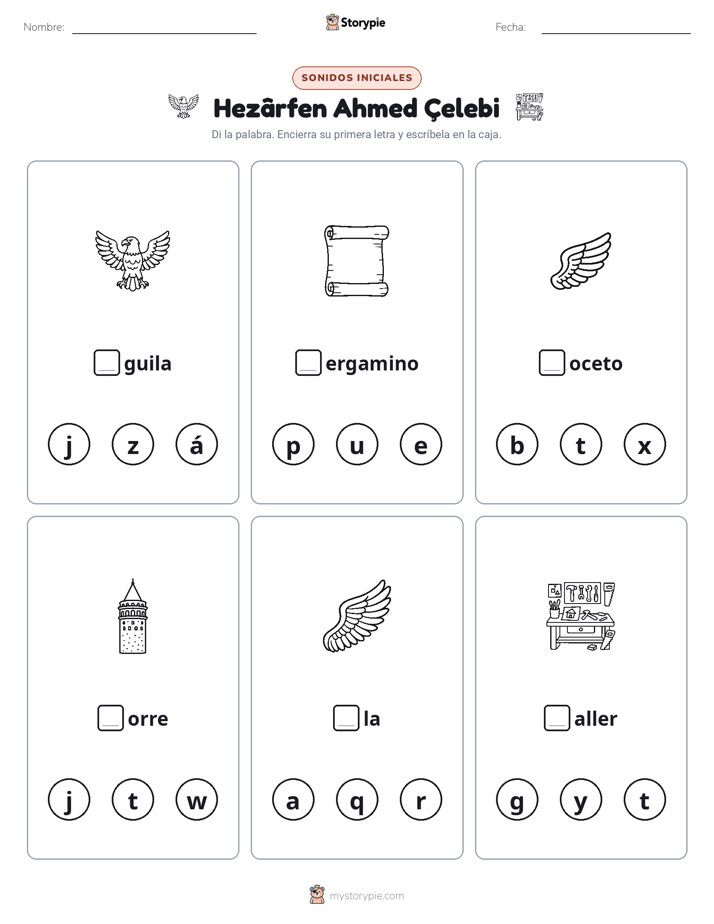Click the blank letter box before 'guila'
Image resolution: width=714 pixels, height=924 pixels.
(x=107, y=362)
